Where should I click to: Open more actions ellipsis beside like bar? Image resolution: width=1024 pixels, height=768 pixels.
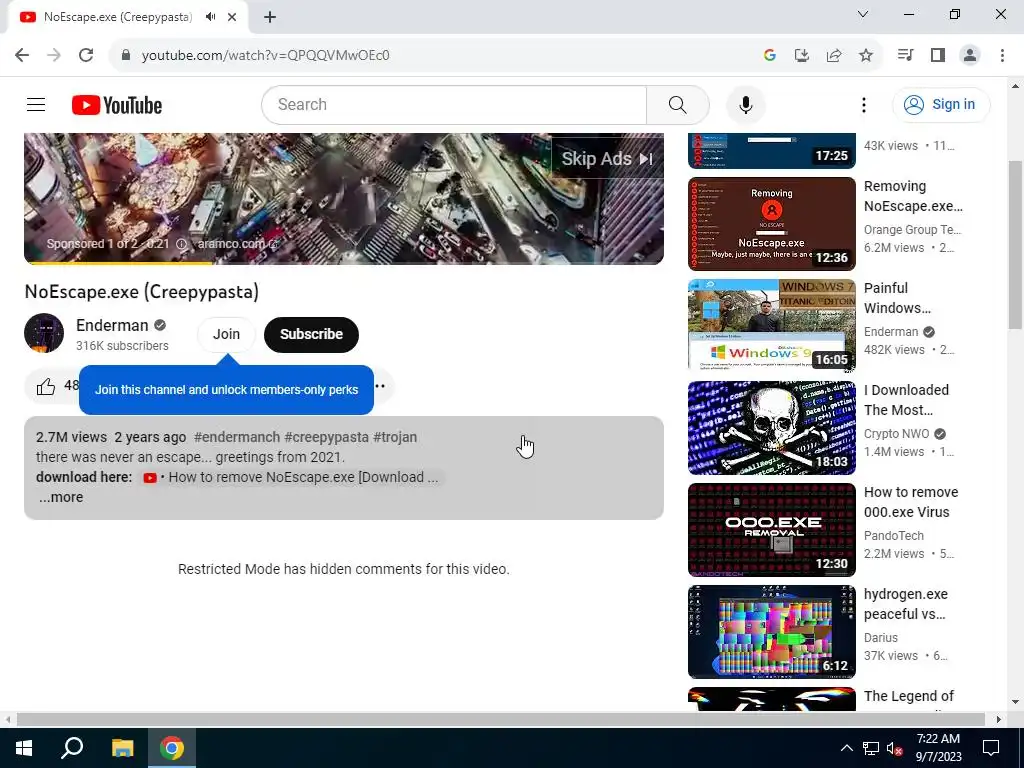pyautogui.click(x=380, y=386)
